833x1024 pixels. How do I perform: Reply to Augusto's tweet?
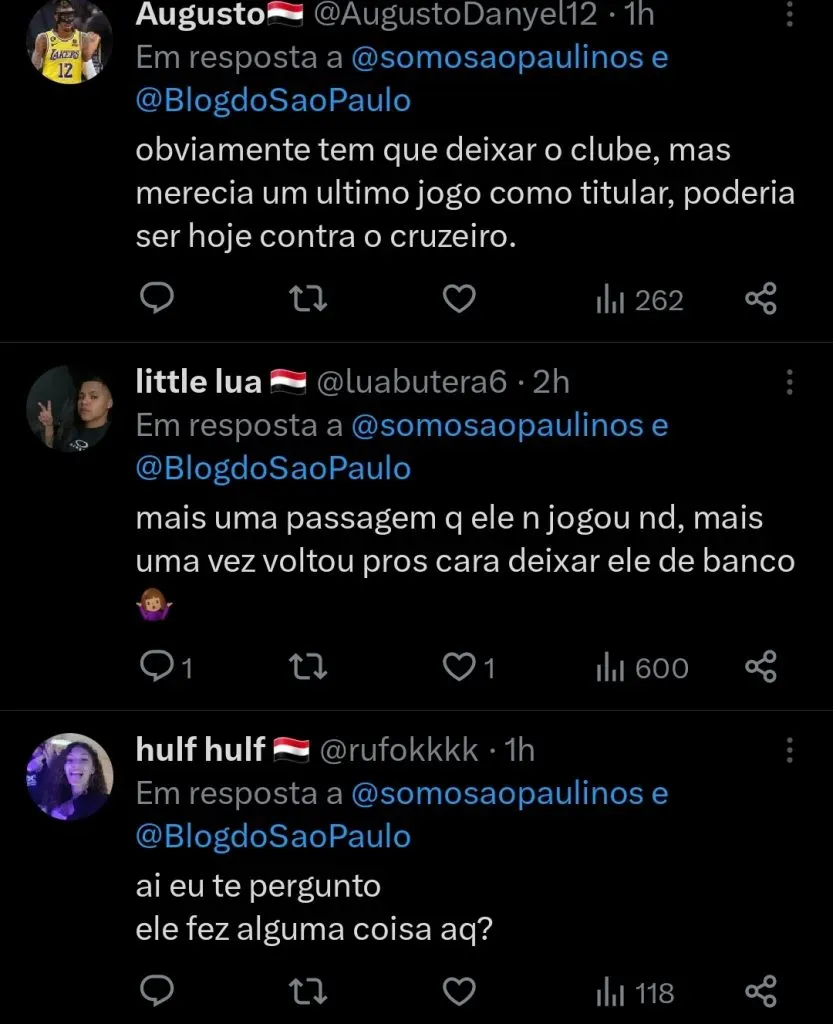click(156, 299)
